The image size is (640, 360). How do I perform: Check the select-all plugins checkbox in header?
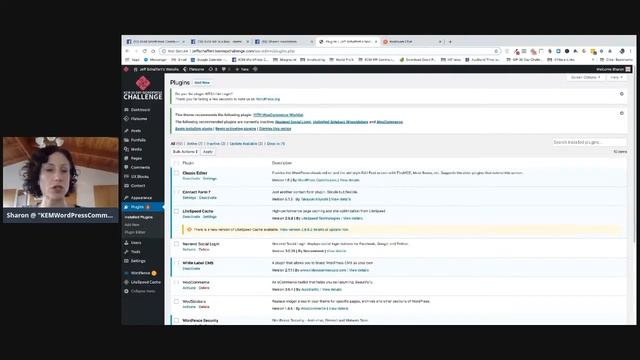(x=176, y=163)
